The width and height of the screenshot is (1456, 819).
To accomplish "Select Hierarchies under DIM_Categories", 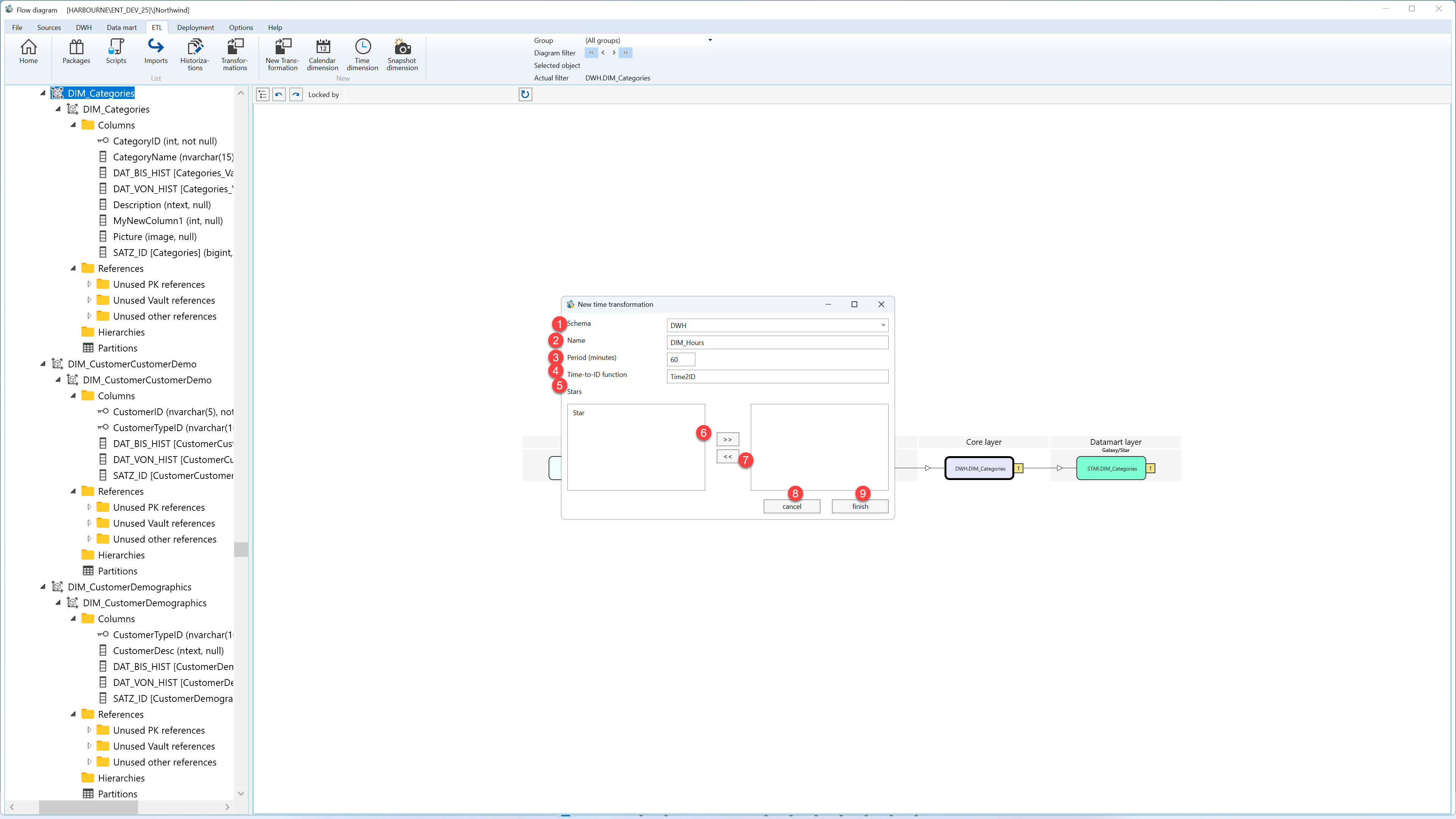I will (x=121, y=333).
